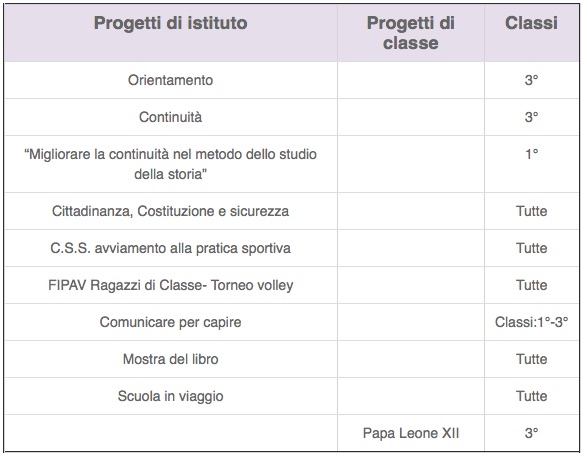Select Cittadinanza, Costituzione e sicurezza cell
Screen dimensions: 584x457
click(x=171, y=211)
